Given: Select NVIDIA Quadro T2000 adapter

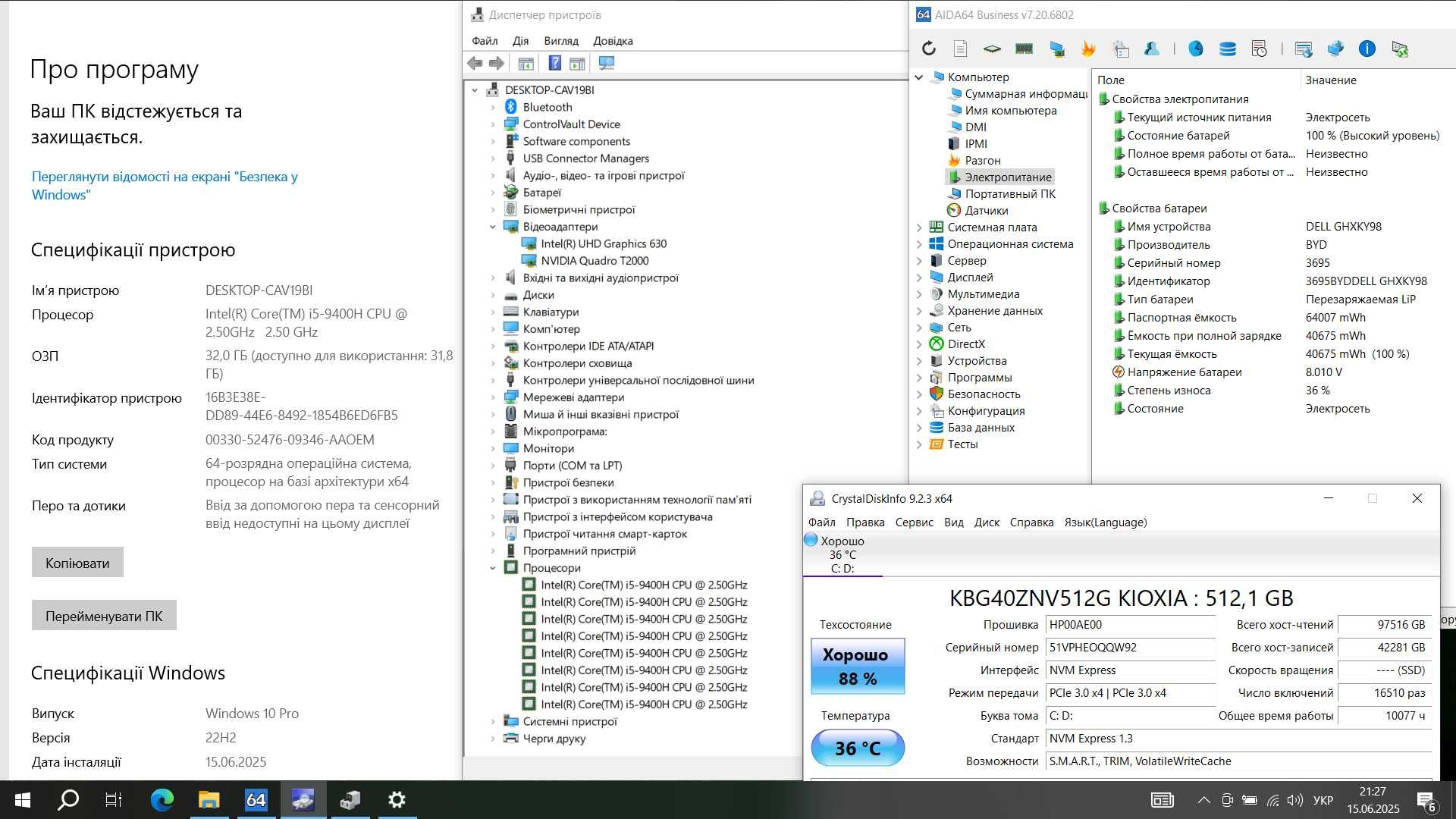Looking at the screenshot, I should pos(595,261).
